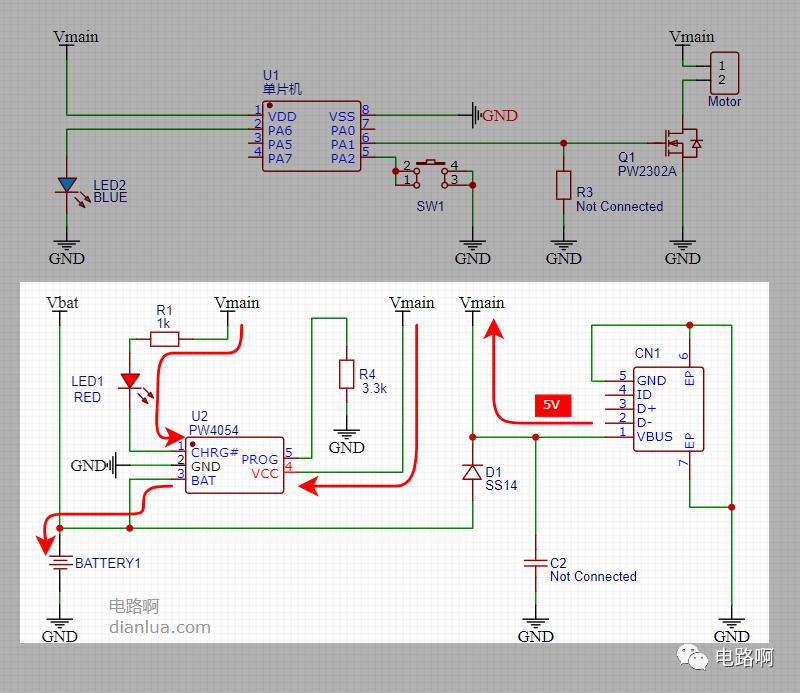Viewport: 800px width, 693px height.
Task: Click the R4 3.3k resistor
Action: coord(346,373)
